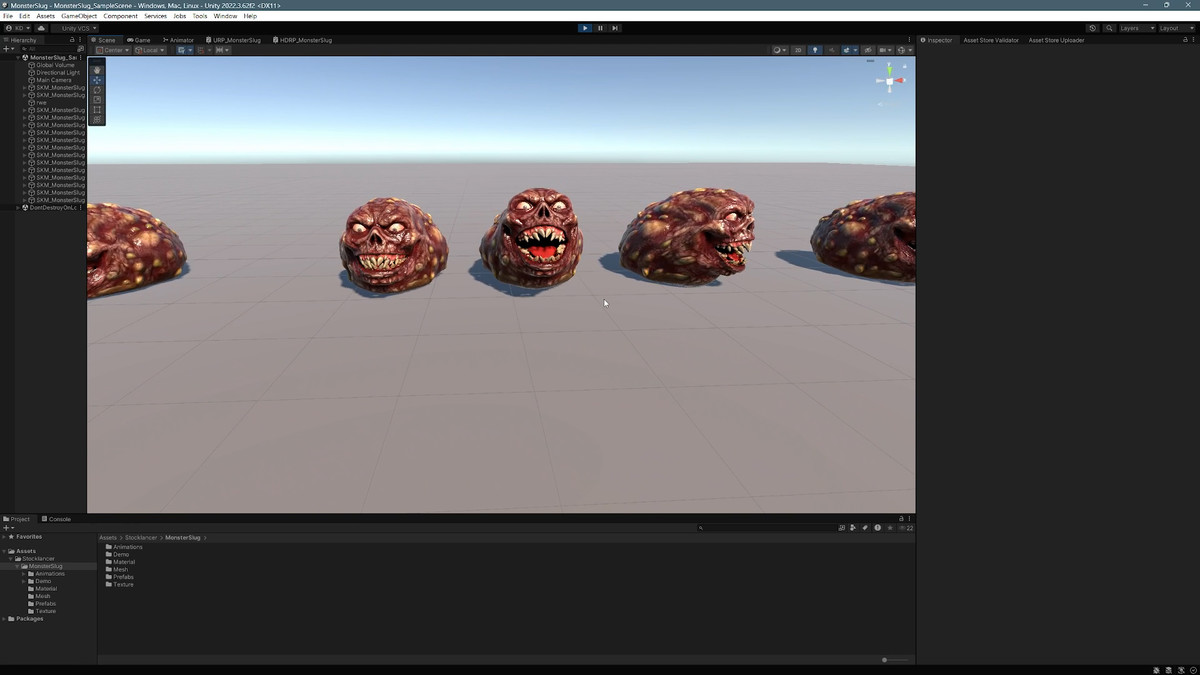Image resolution: width=1200 pixels, height=675 pixels.
Task: Open the File menu
Action: pos(8,16)
